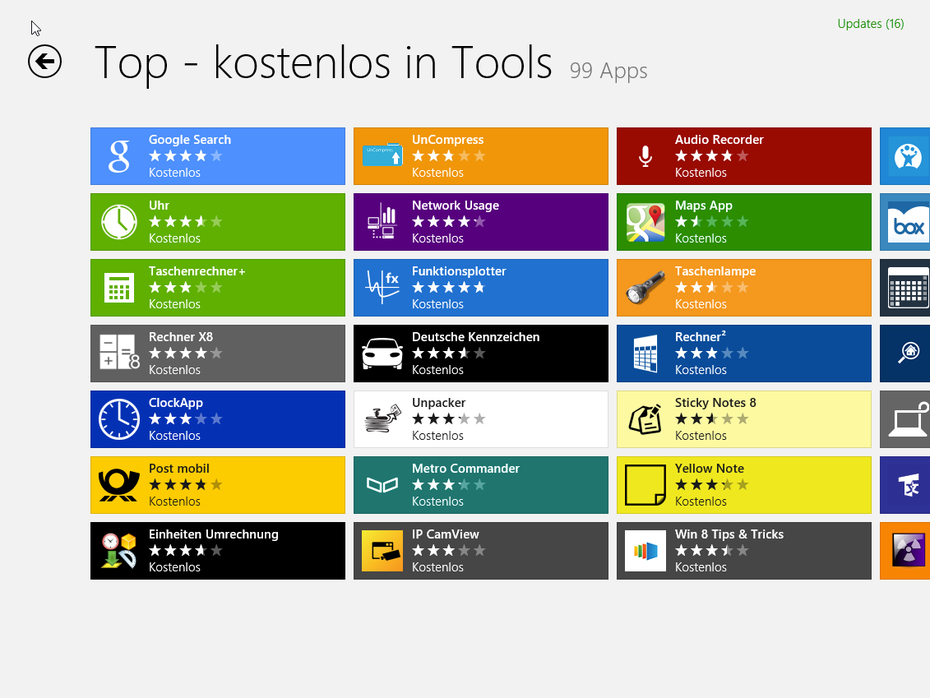
Task: Open the Google Search app title
Action: [x=190, y=139]
